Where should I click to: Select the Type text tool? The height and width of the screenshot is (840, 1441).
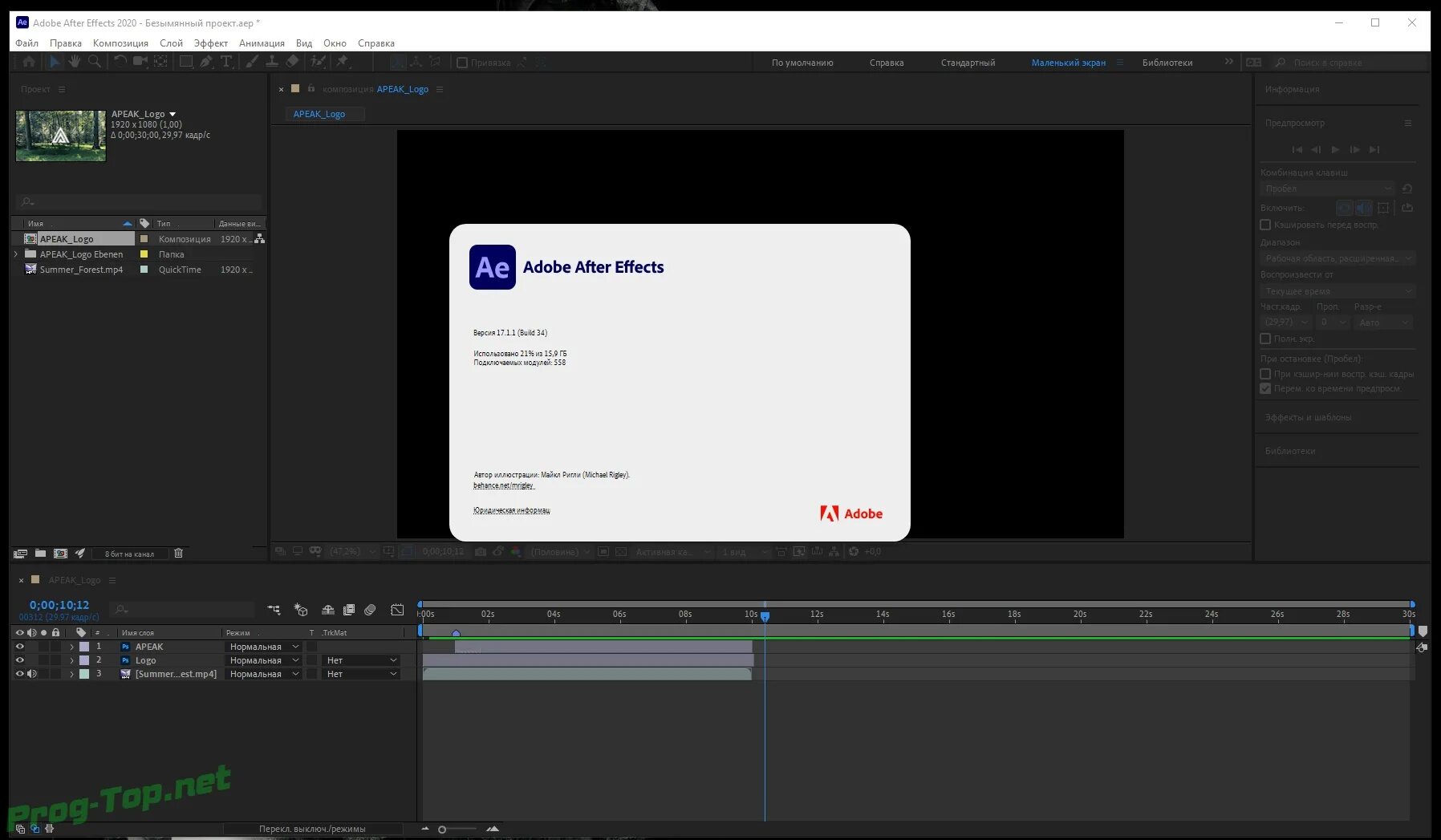click(226, 62)
